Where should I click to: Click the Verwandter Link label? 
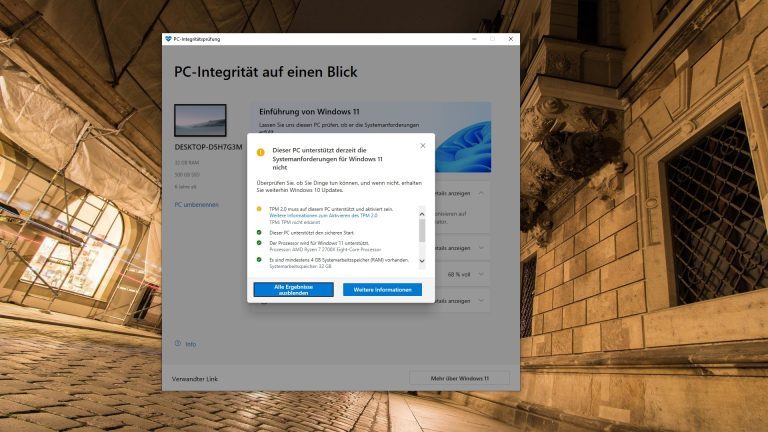pos(195,379)
